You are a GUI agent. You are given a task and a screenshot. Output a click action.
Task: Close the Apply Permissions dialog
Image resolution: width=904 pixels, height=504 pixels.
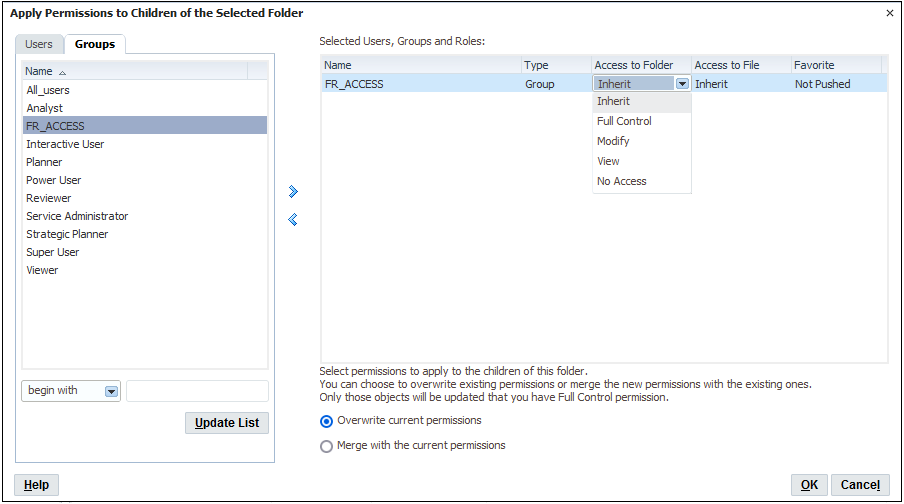(x=890, y=13)
